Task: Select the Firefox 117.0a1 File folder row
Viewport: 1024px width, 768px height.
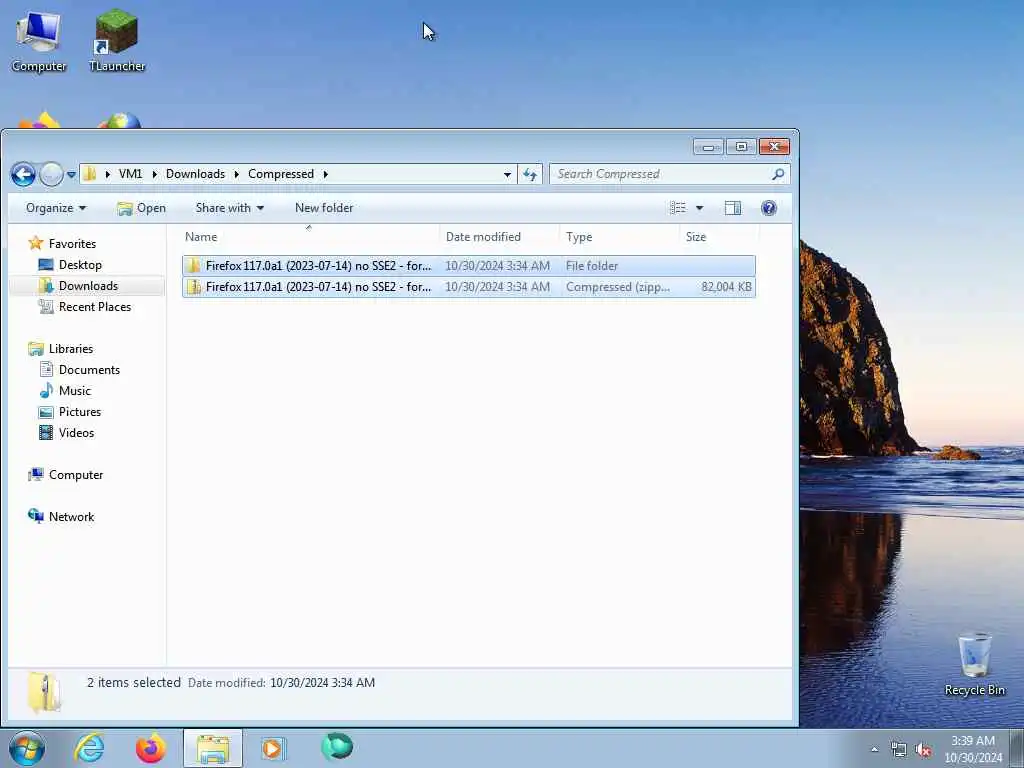Action: 469,266
